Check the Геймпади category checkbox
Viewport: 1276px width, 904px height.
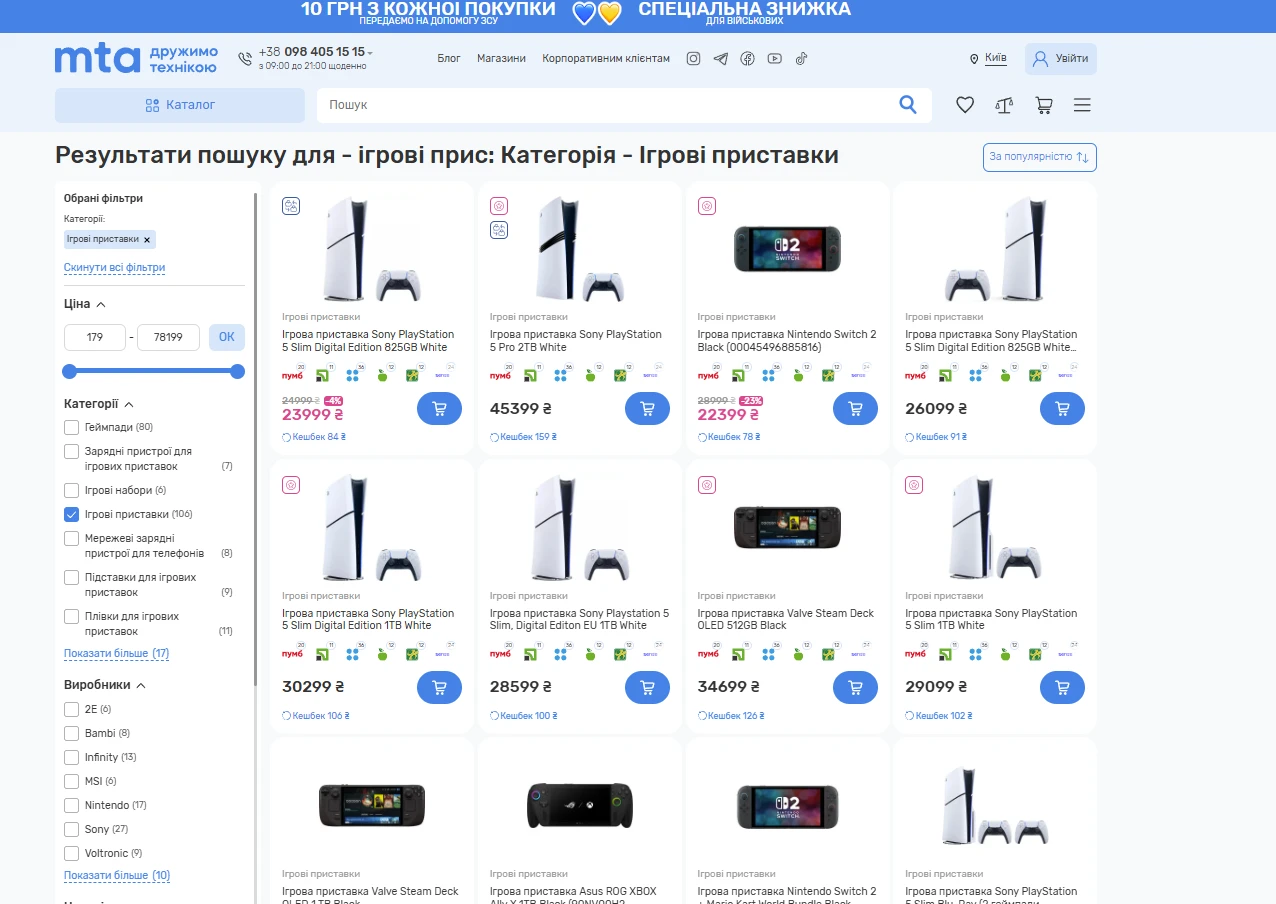71,427
